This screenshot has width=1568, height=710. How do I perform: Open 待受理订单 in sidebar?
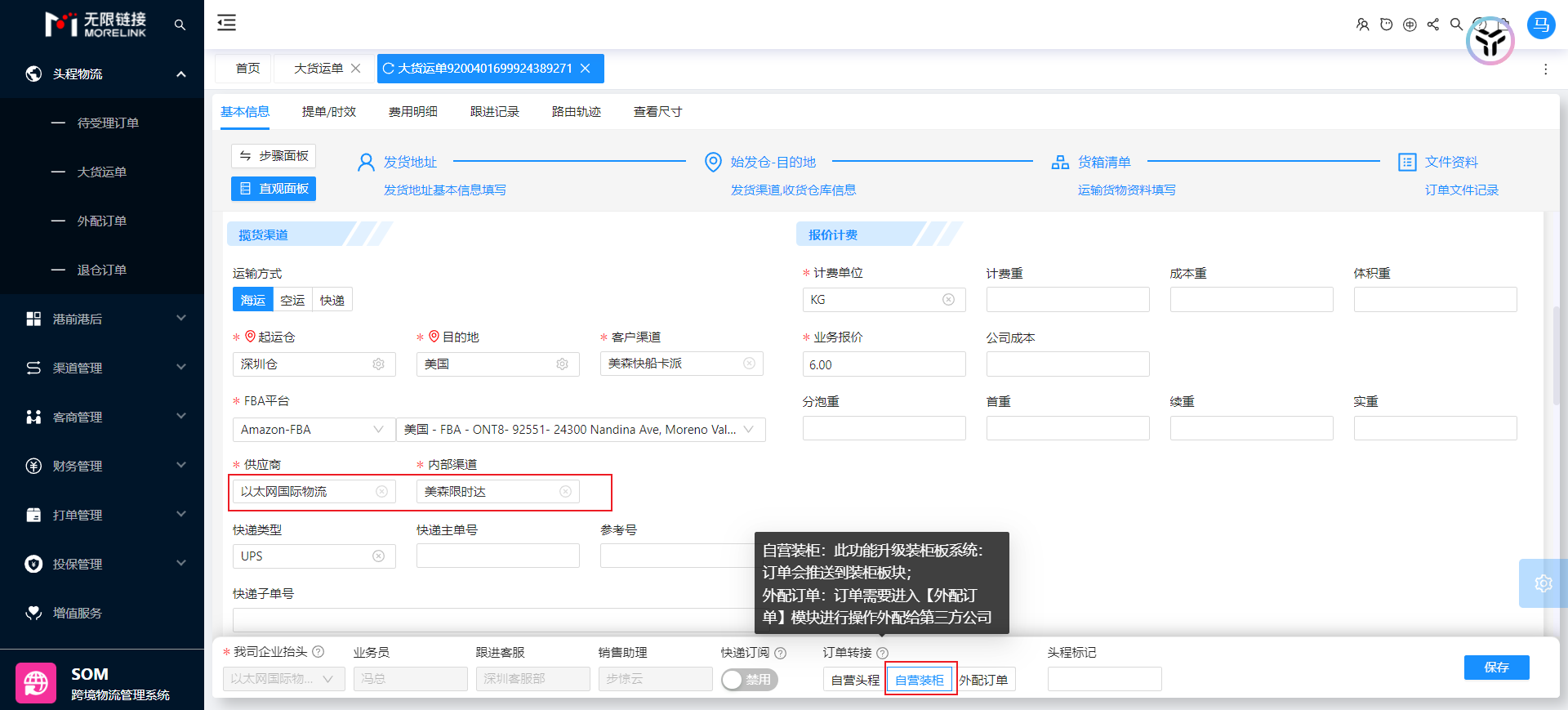coord(108,123)
